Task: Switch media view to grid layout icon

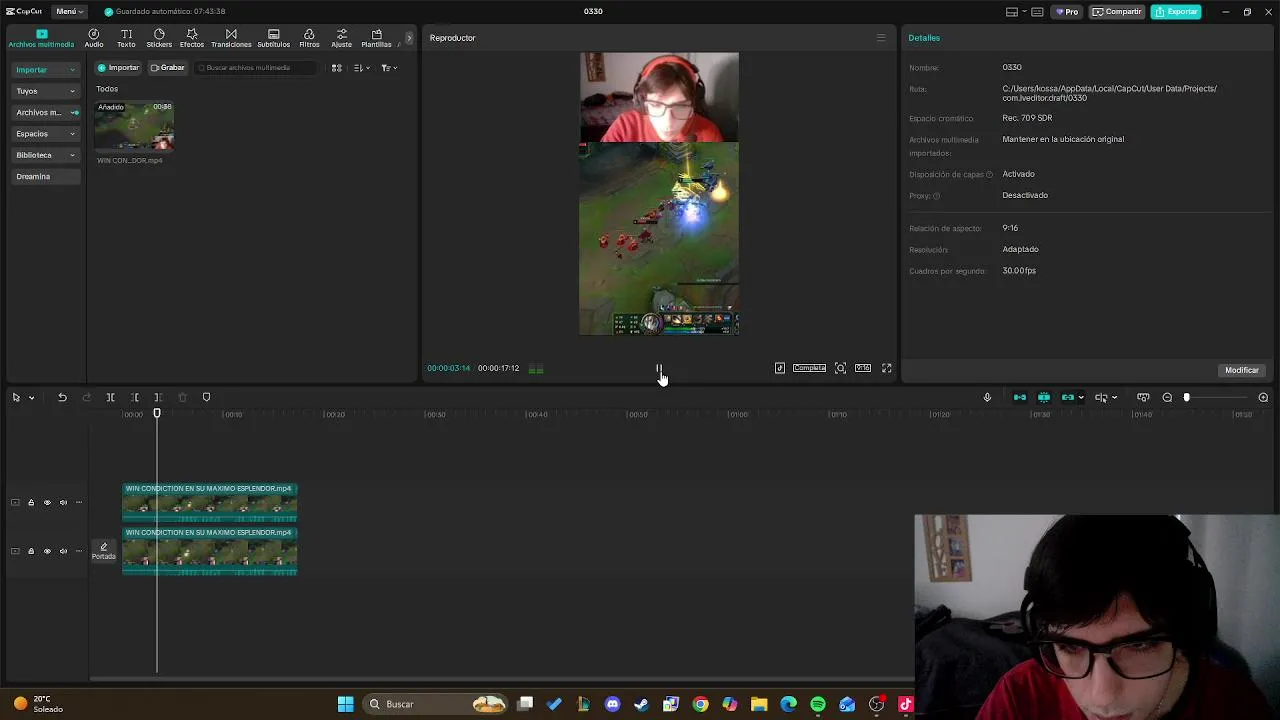Action: click(337, 68)
